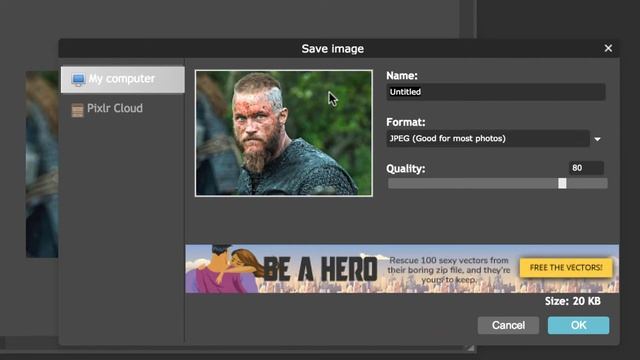
Task: Click the My computer monitor icon
Action: (x=78, y=79)
